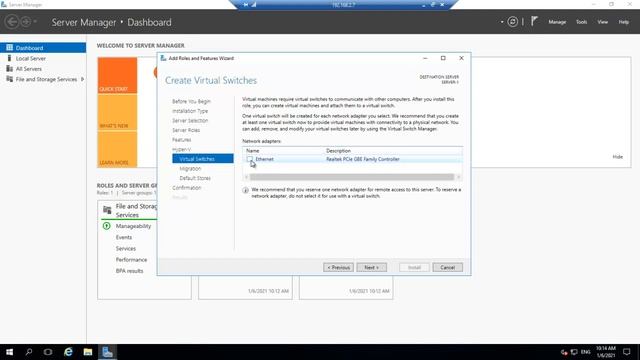Open the Manage menu
Viewport: 640px width, 360px height.
tap(557, 22)
